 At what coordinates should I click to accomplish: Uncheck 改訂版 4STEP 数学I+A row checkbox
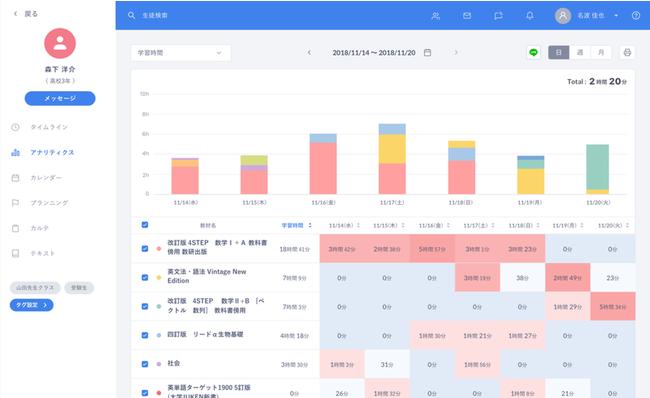click(145, 249)
